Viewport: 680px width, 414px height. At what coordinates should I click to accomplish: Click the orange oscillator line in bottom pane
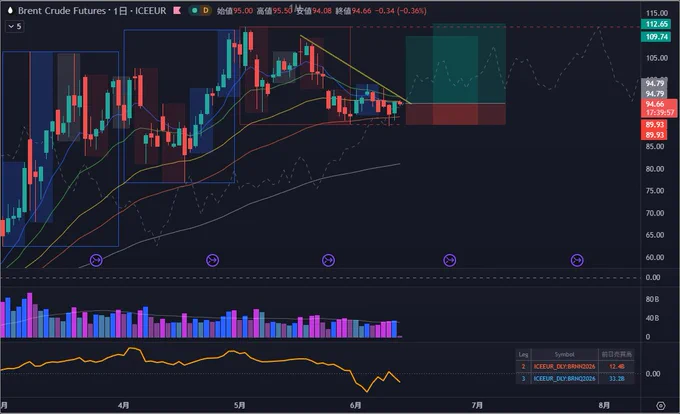(199, 359)
